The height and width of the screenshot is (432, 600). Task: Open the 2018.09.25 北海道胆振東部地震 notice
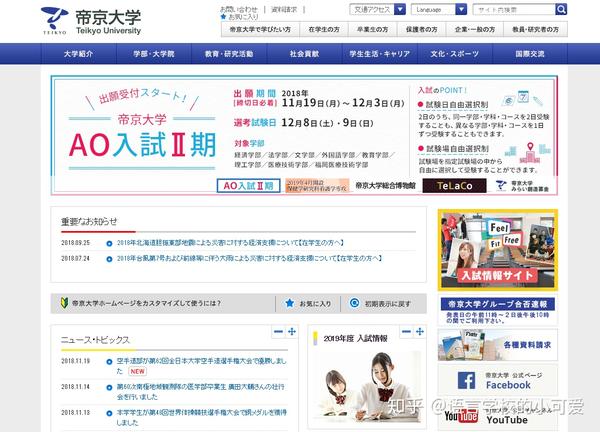(230, 243)
